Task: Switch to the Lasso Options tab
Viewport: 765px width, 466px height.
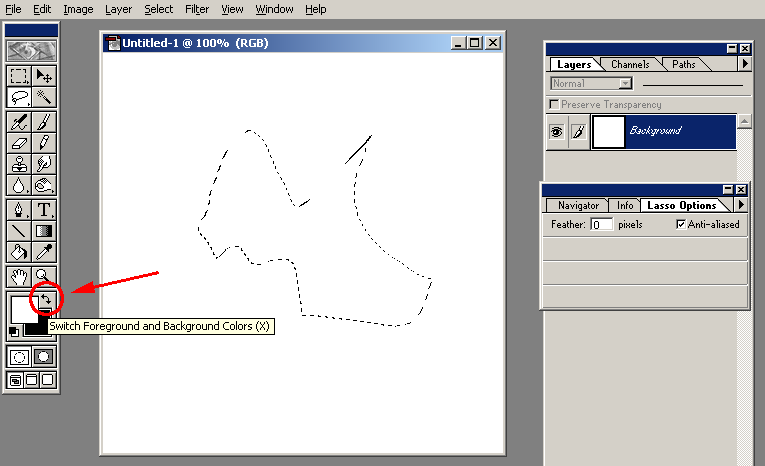Action: click(x=682, y=205)
